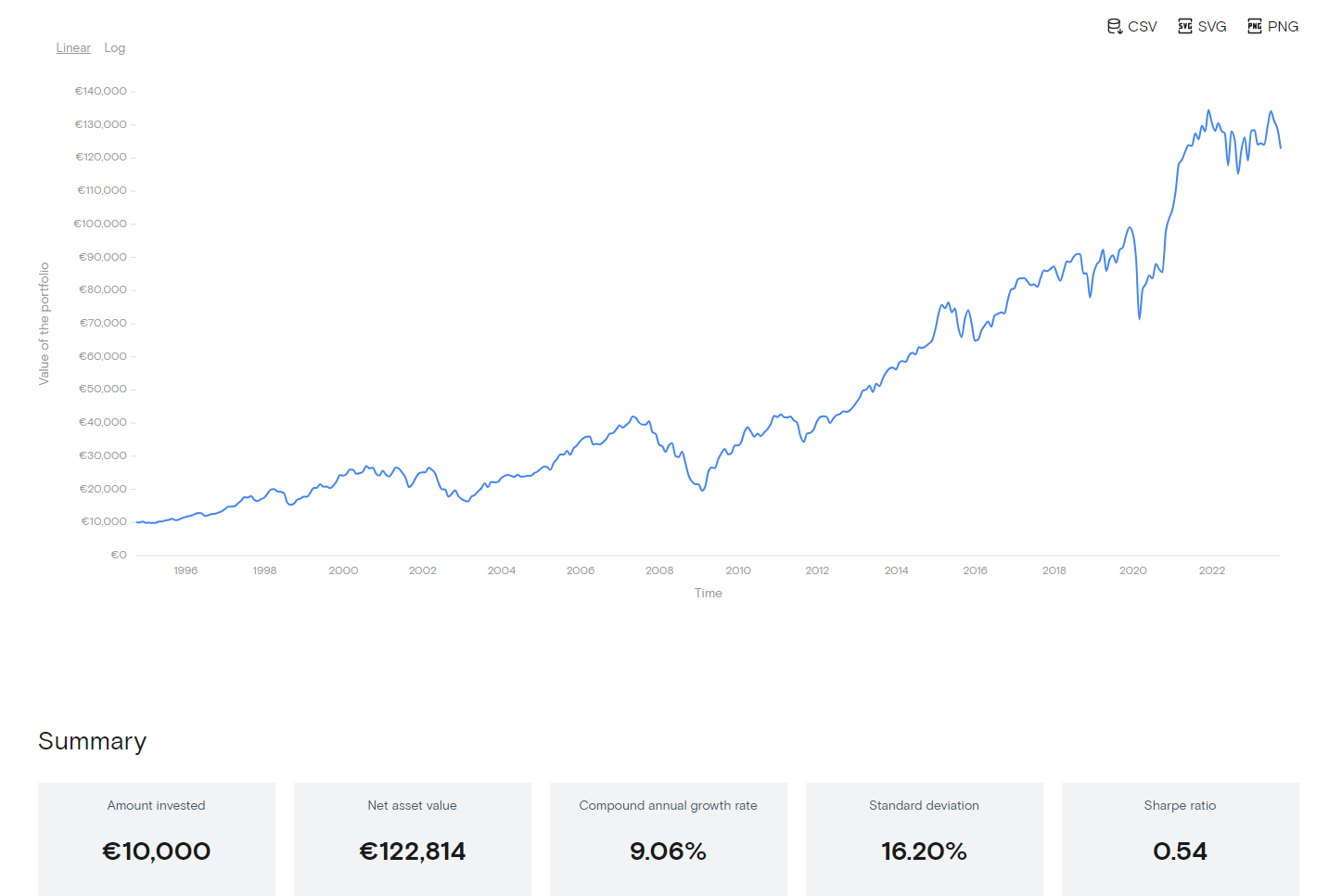
Task: Click the PNG export text label
Action: 1283,27
